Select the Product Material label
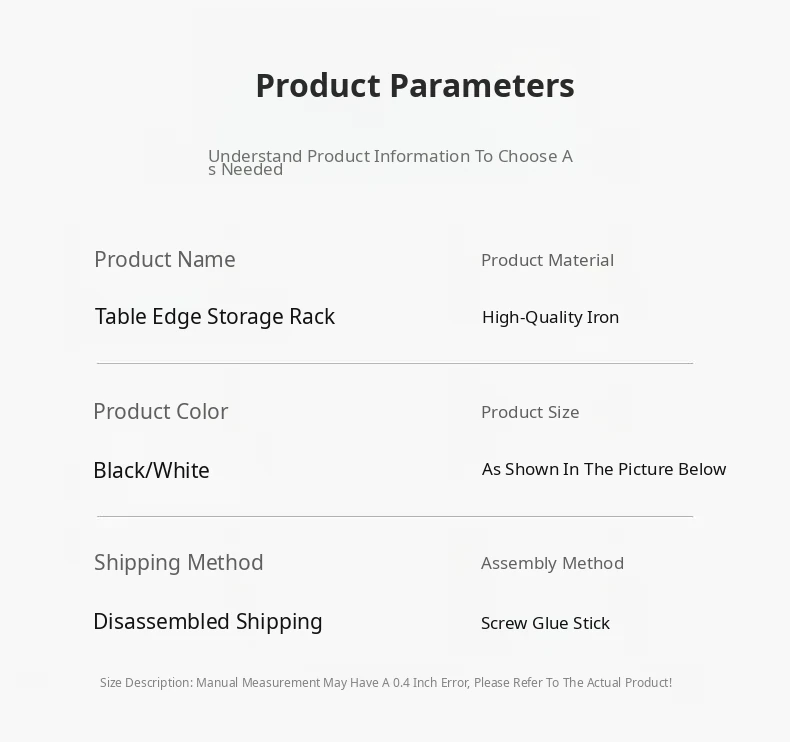This screenshot has height=742, width=790. 547,260
